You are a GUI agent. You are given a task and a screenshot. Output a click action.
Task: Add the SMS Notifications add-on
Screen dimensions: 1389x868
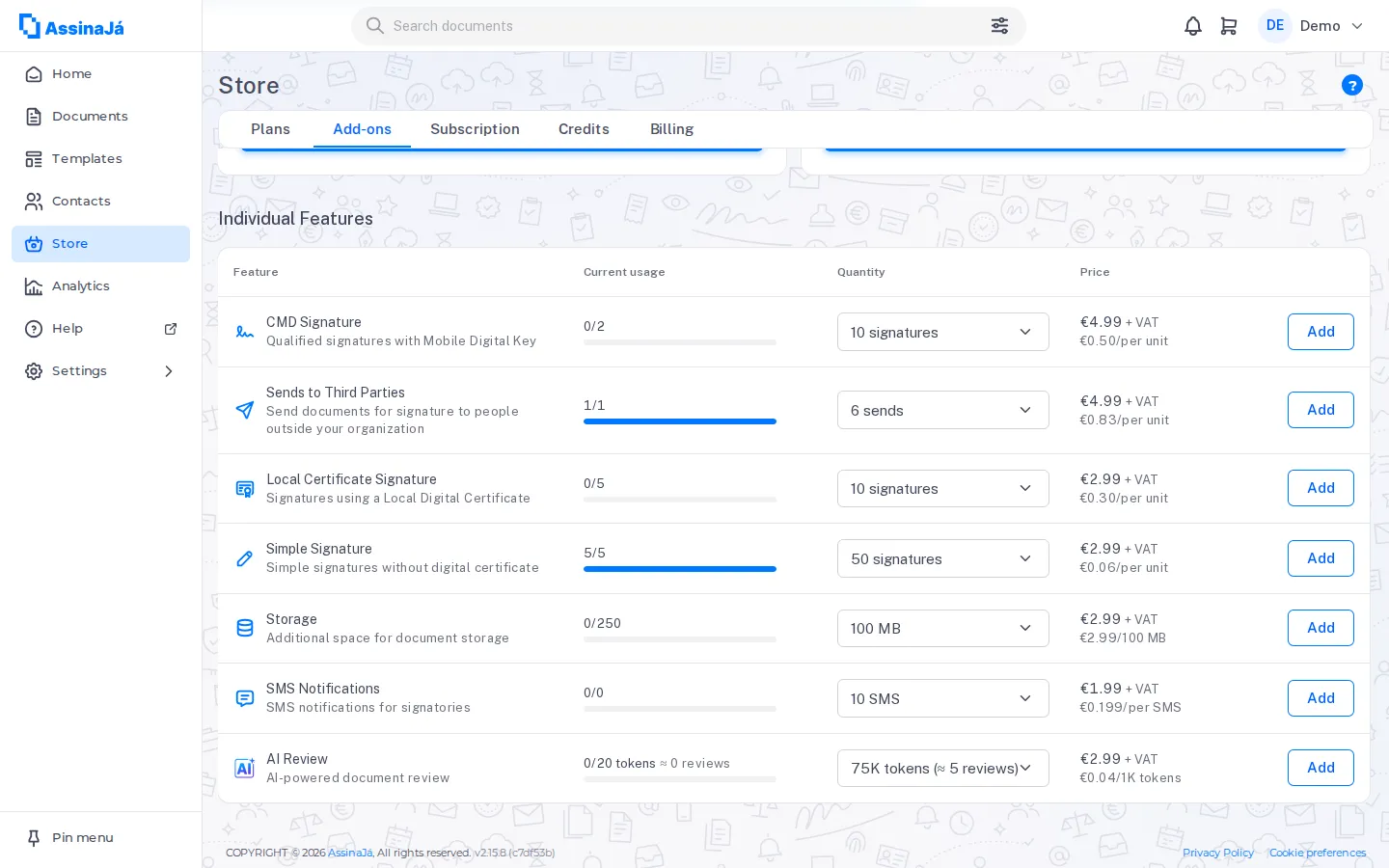point(1321,698)
